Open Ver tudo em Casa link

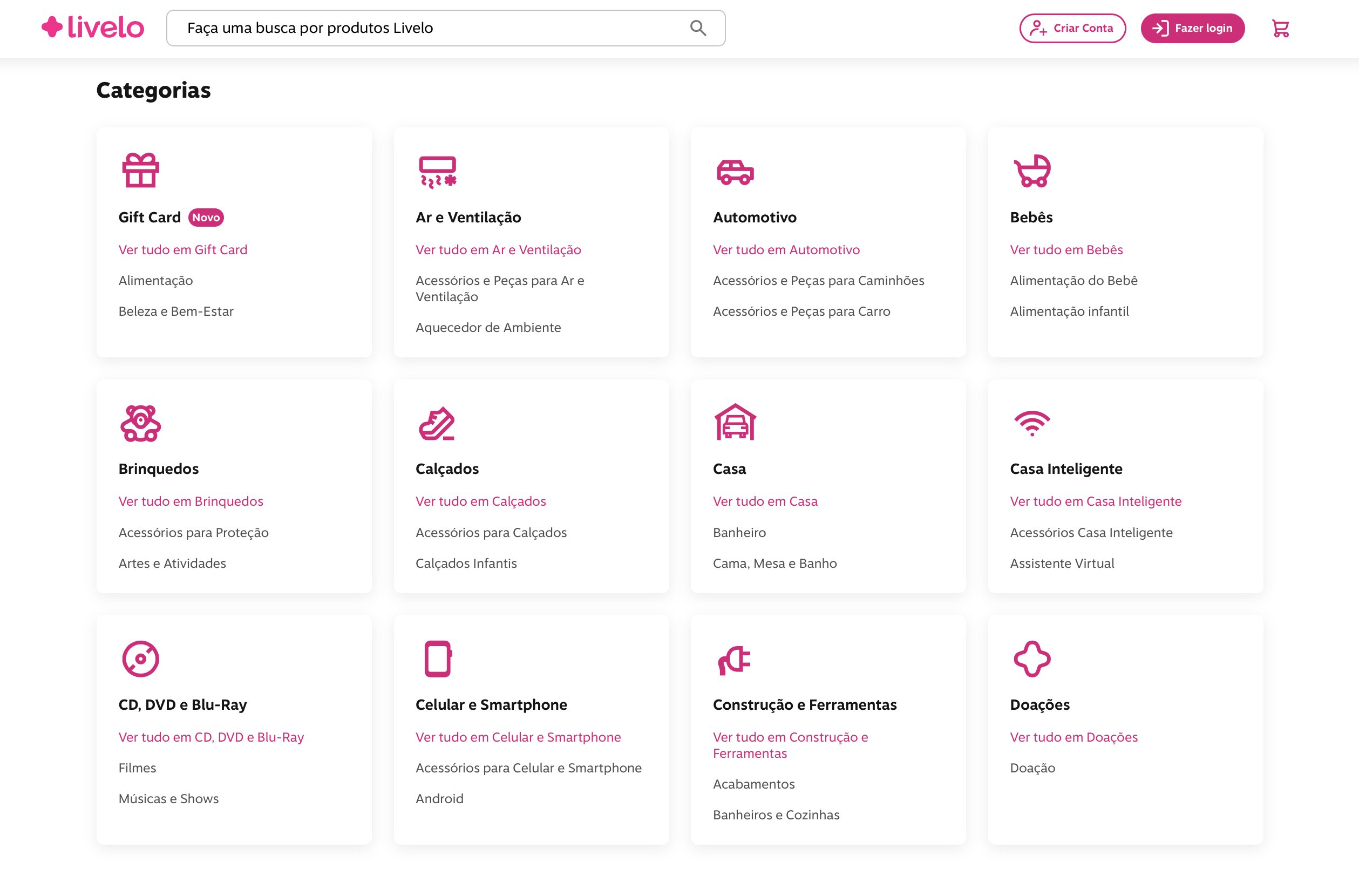(x=765, y=501)
